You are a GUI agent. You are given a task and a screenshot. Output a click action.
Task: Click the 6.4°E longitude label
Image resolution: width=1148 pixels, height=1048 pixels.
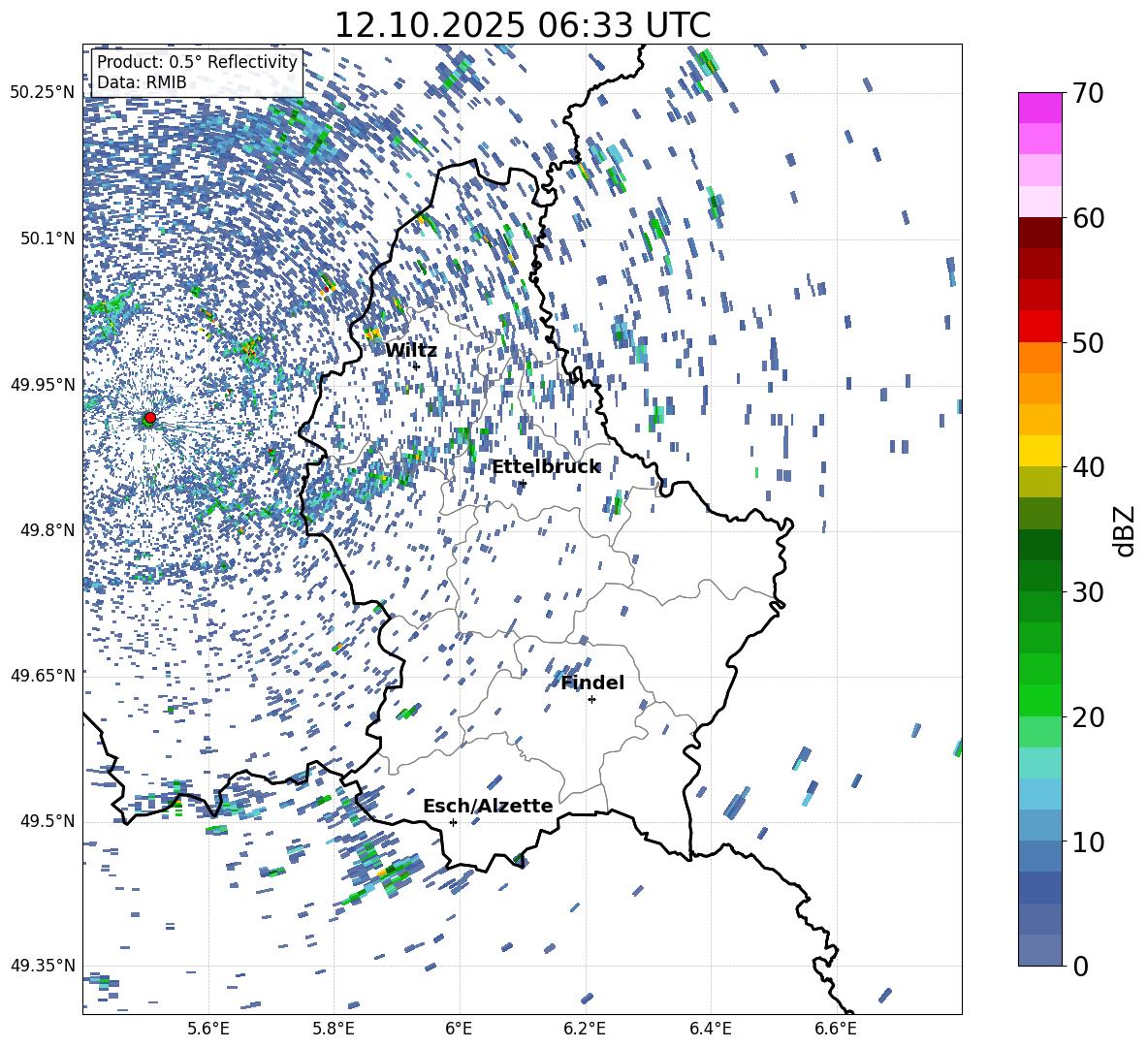[710, 1029]
